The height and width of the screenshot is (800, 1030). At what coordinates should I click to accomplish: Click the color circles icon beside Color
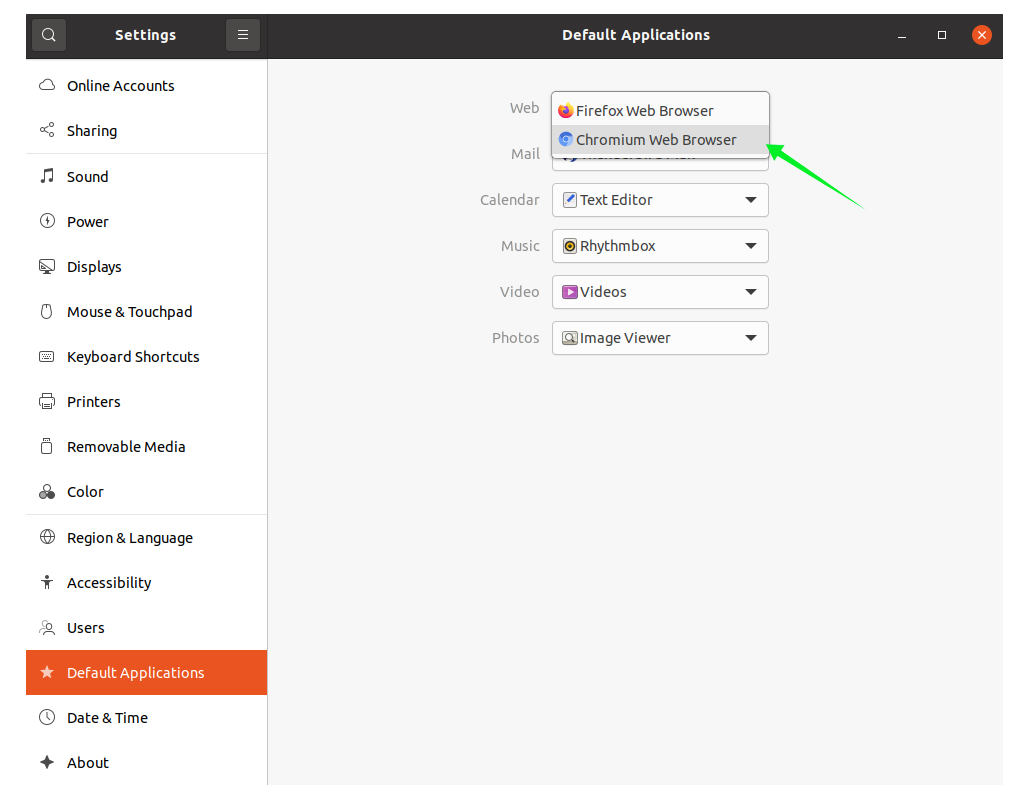point(47,492)
